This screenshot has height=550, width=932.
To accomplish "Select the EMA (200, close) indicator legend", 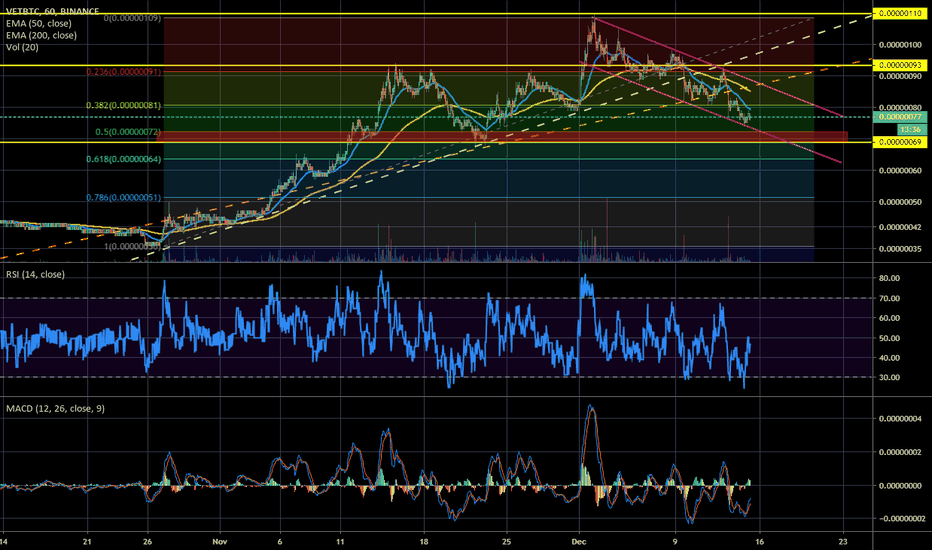I will 41,35.
